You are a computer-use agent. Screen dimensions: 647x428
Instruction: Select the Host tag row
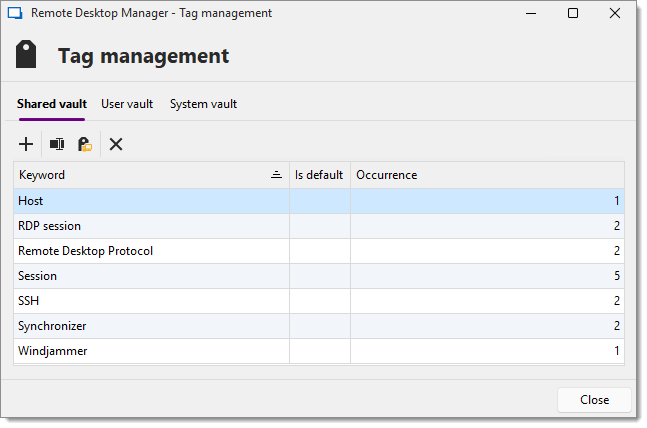click(319, 201)
